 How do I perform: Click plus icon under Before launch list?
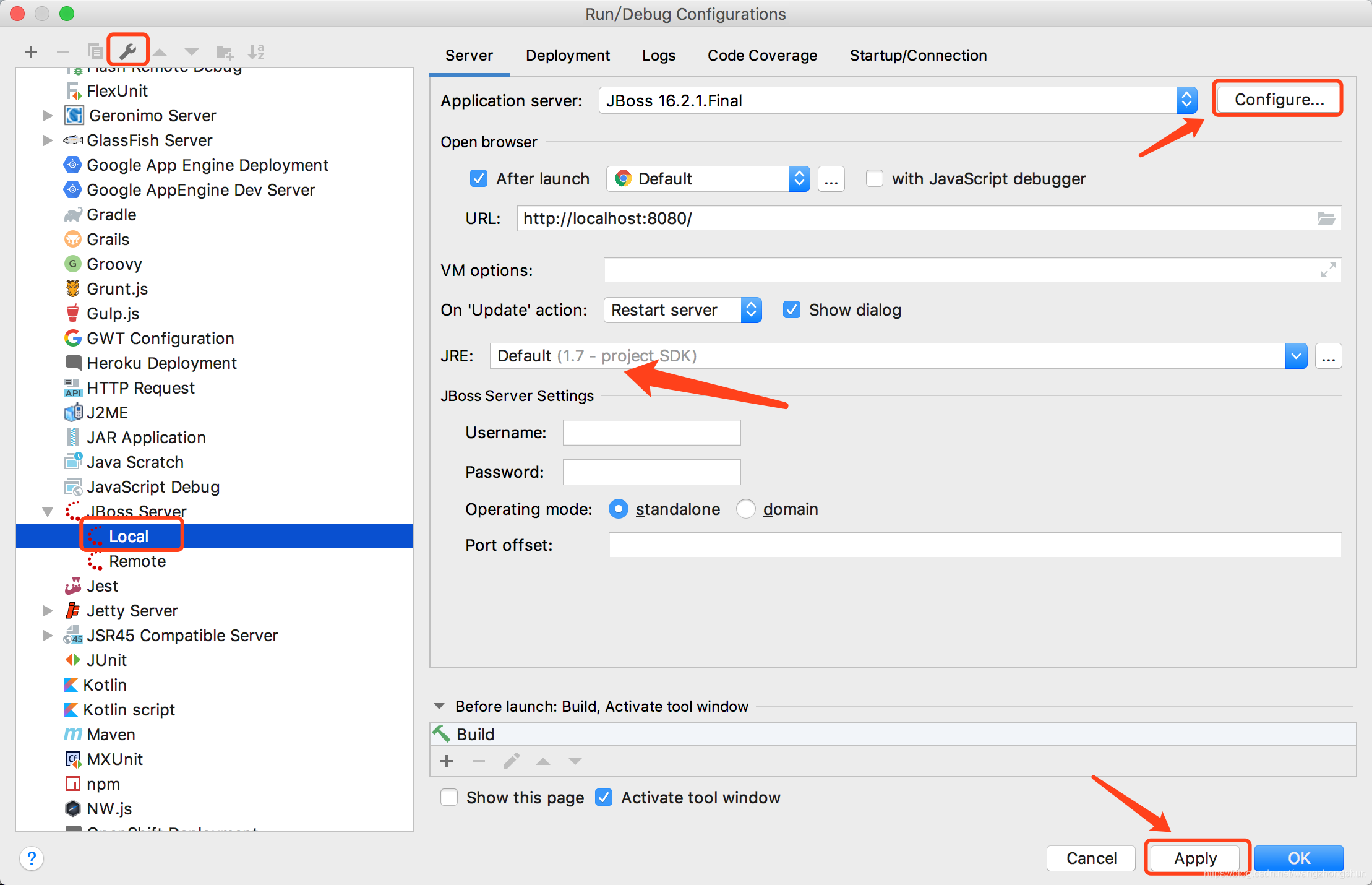click(x=447, y=761)
